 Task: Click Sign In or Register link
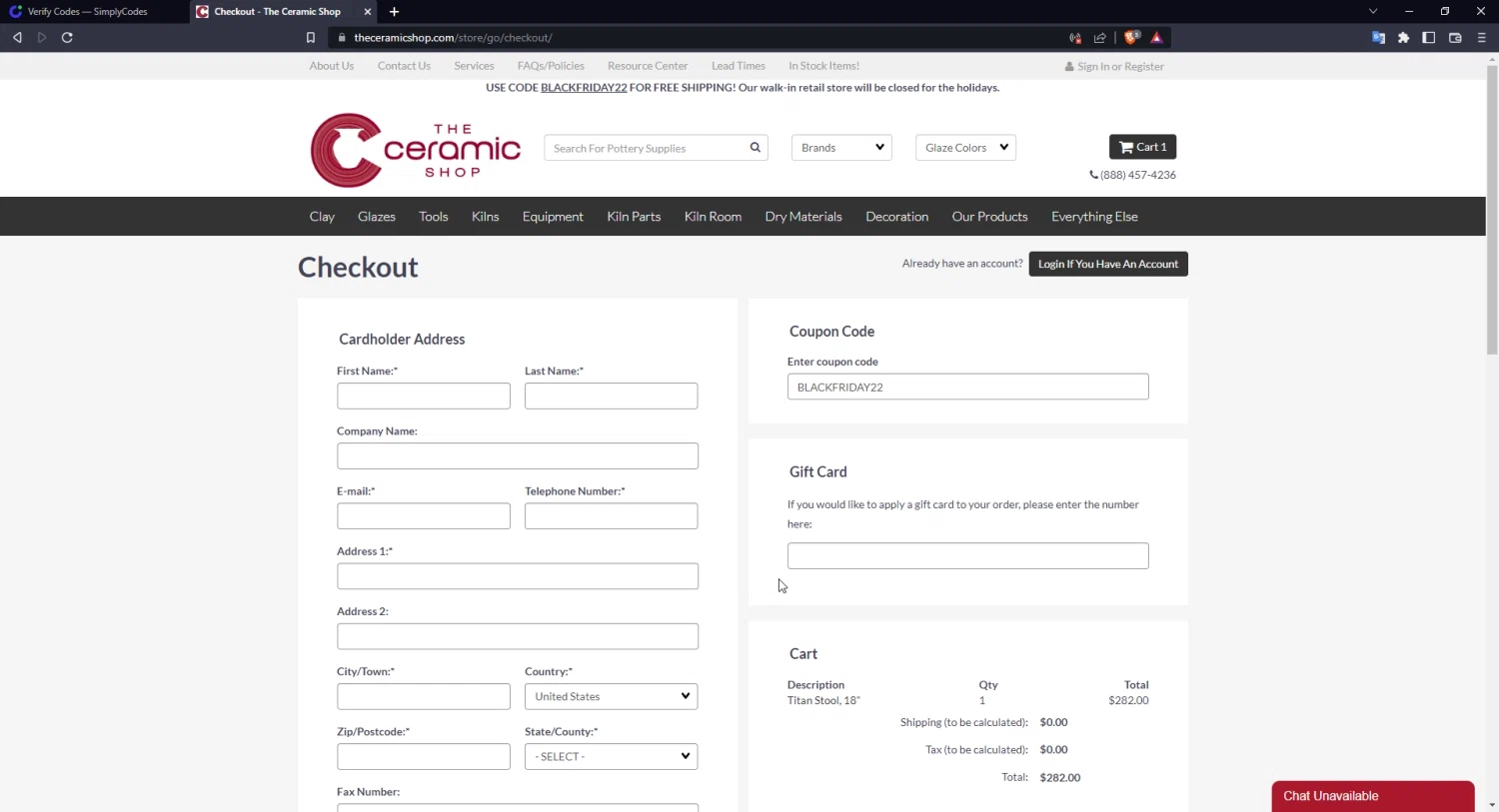point(1114,67)
